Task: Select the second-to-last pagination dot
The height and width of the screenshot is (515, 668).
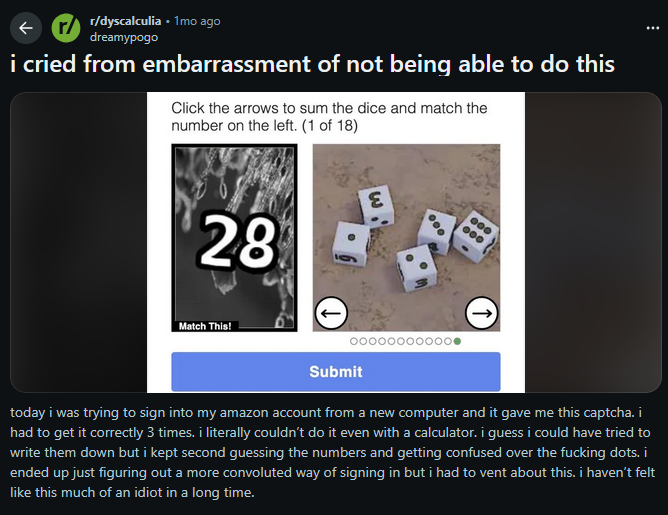Action: tap(448, 341)
